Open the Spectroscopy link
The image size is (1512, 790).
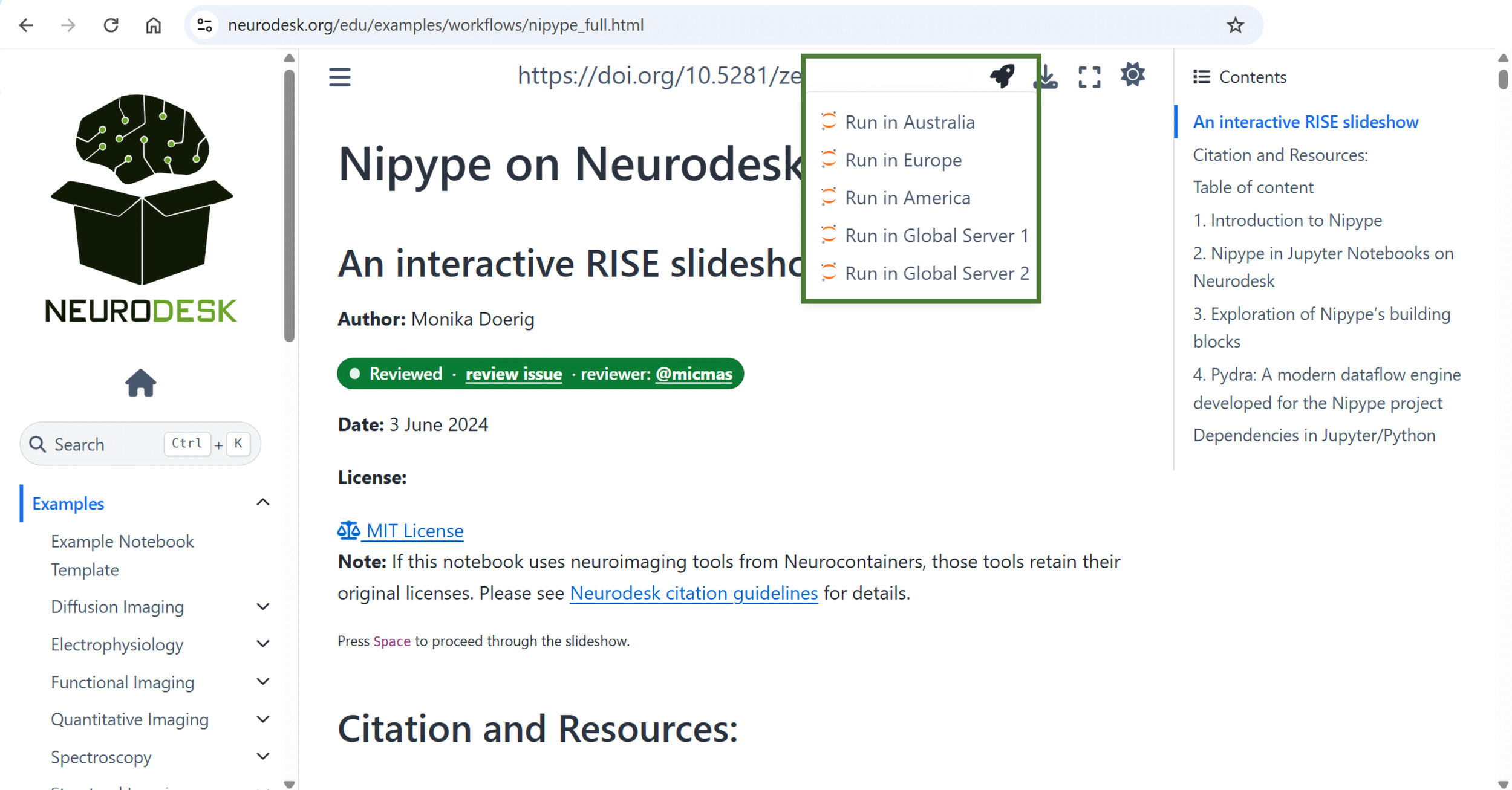(x=101, y=757)
